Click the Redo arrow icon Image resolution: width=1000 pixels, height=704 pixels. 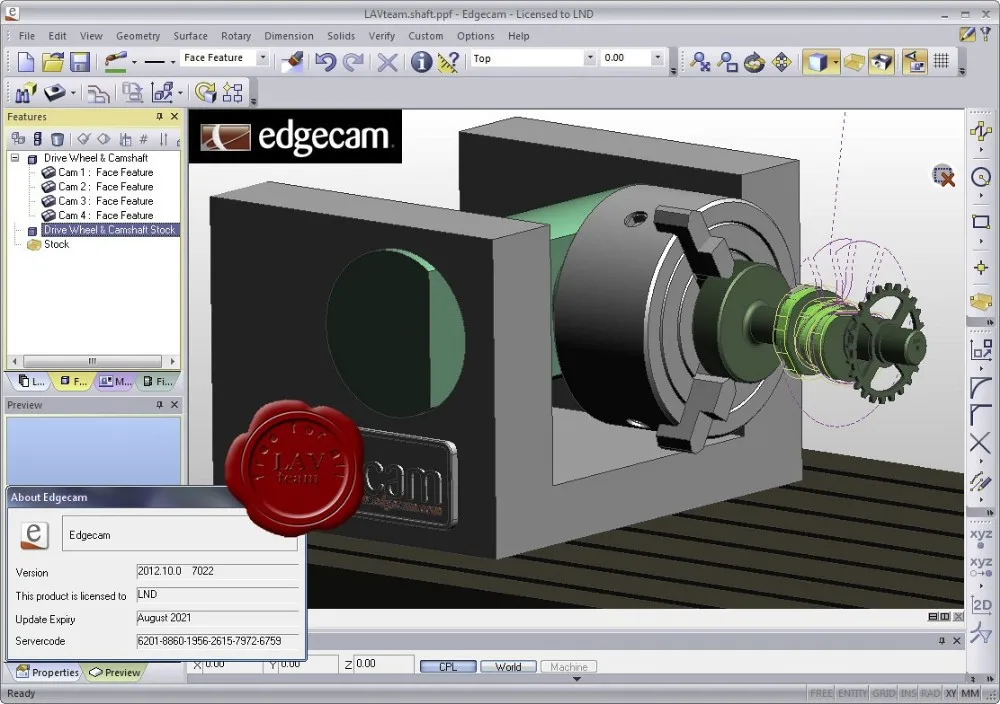353,62
